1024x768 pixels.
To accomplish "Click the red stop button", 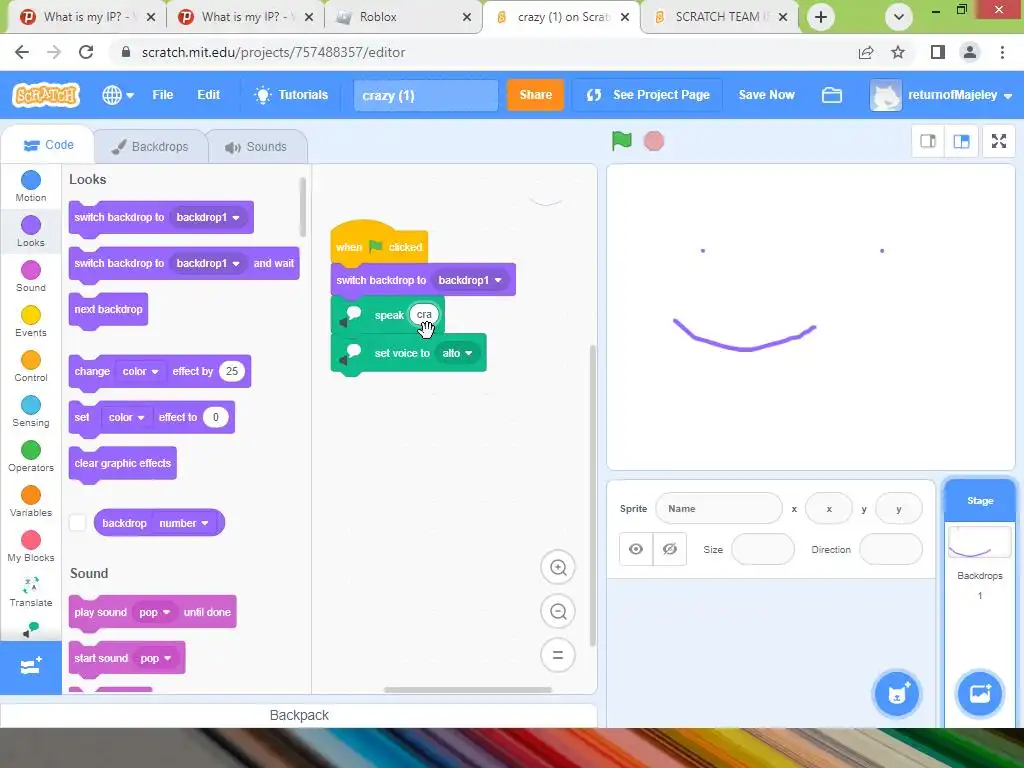I will [x=654, y=141].
